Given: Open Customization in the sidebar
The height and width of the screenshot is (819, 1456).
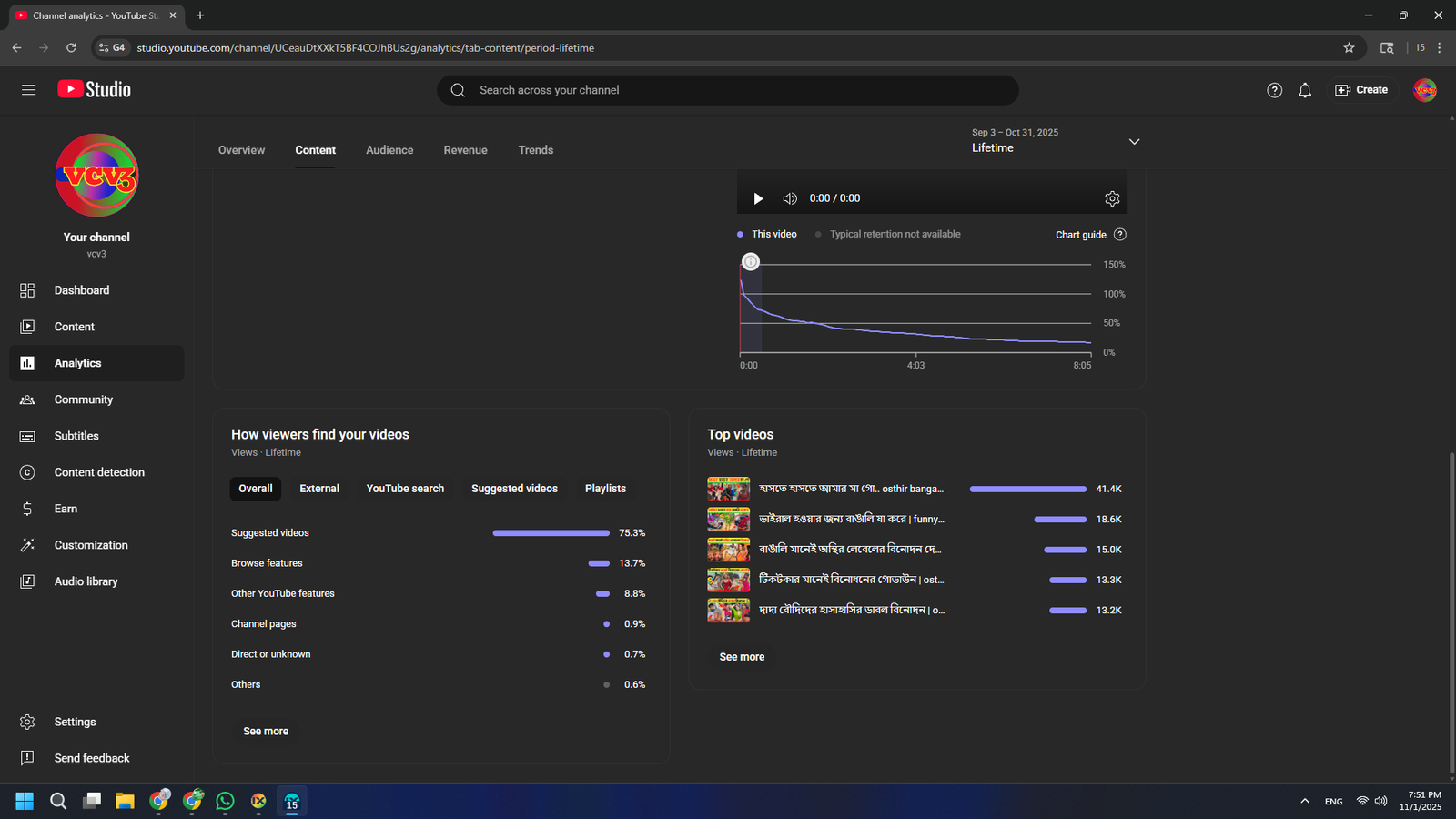Looking at the screenshot, I should tap(91, 545).
